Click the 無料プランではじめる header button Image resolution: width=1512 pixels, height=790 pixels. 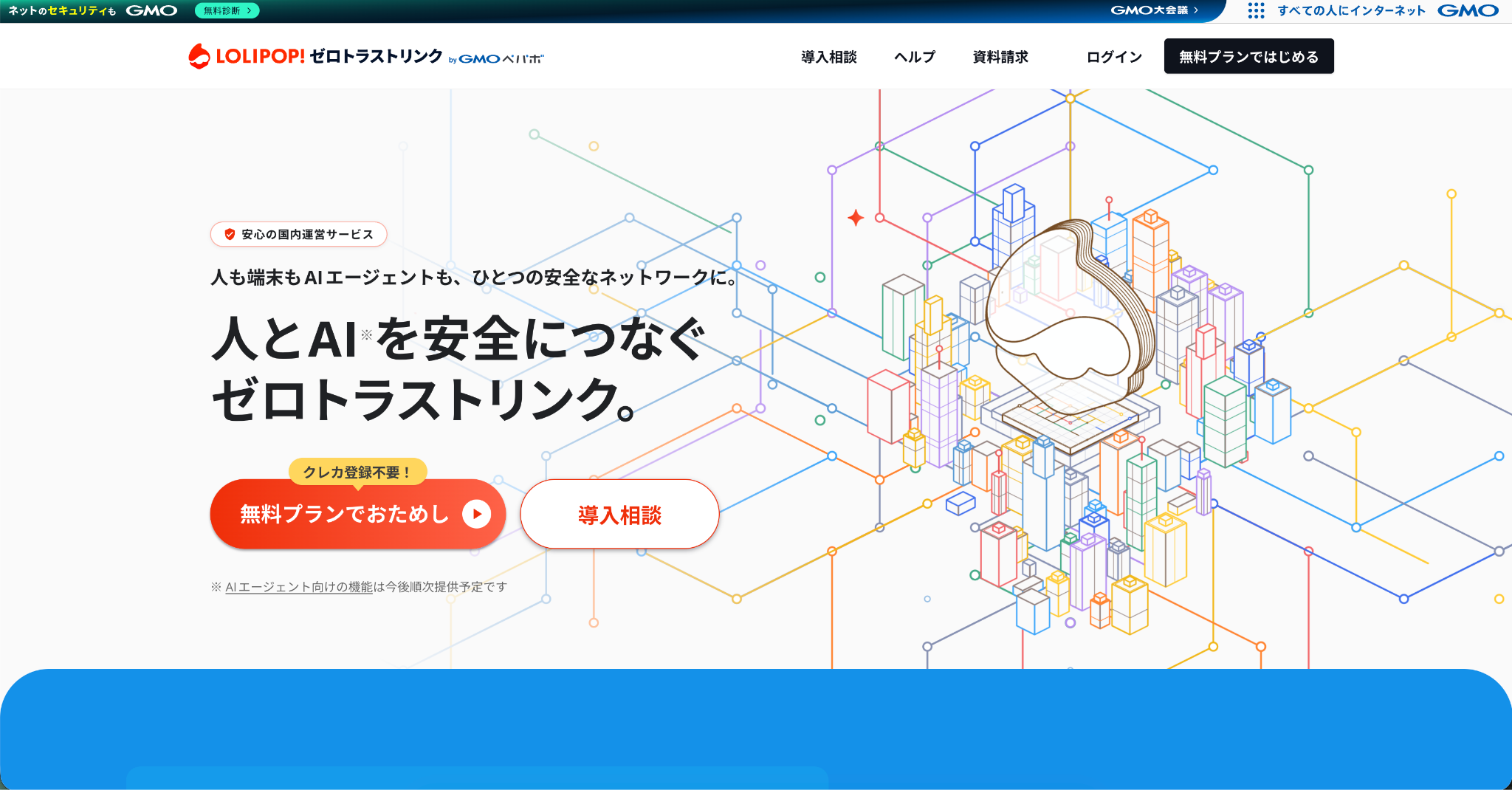pos(1249,56)
